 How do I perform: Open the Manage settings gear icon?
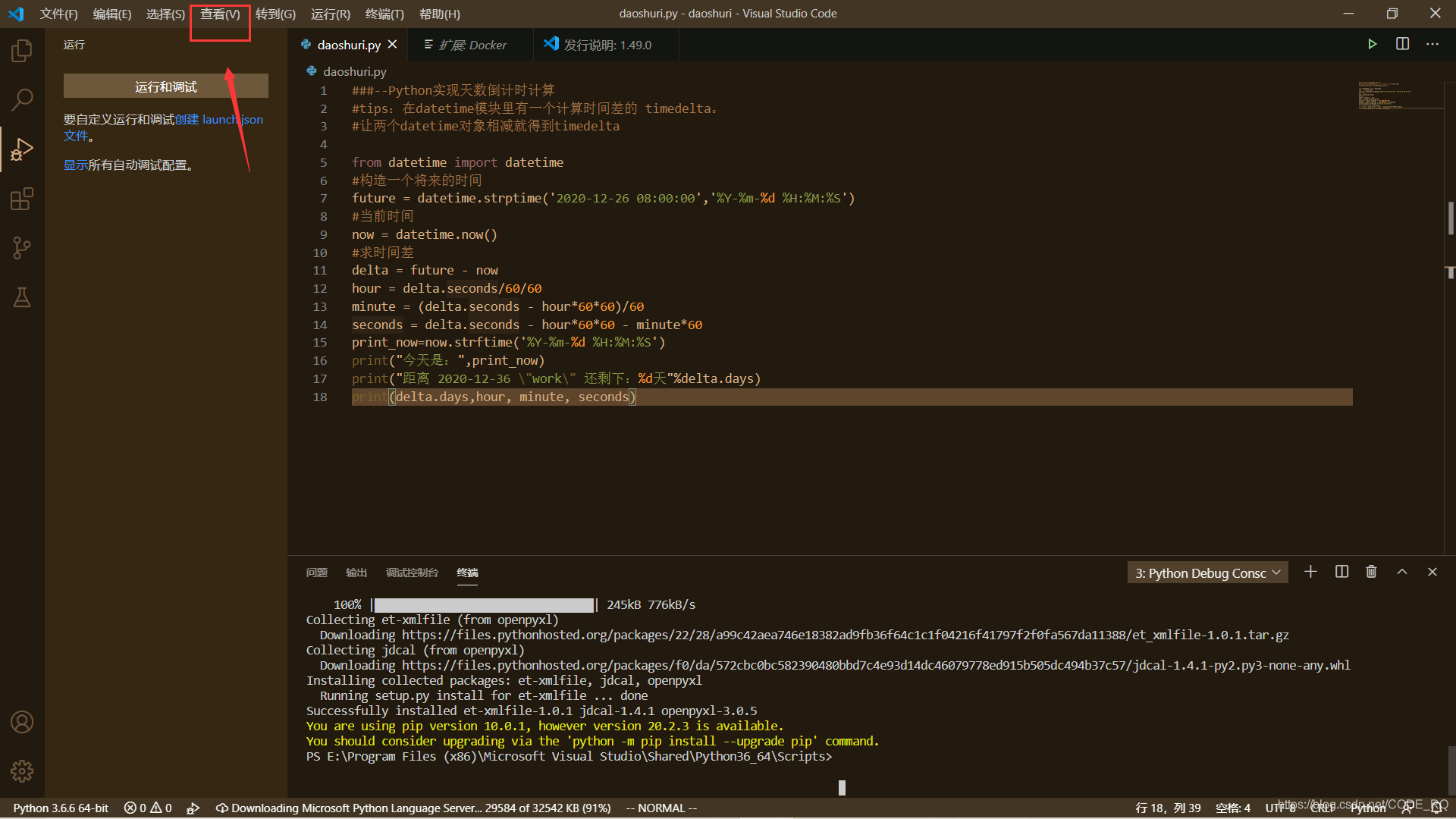point(22,771)
